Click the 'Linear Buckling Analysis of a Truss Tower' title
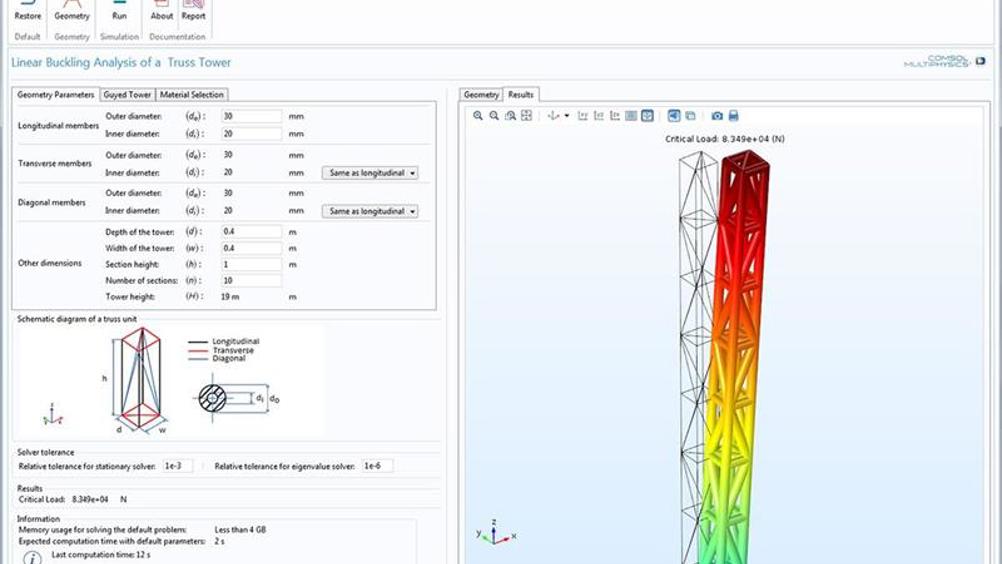 point(121,63)
